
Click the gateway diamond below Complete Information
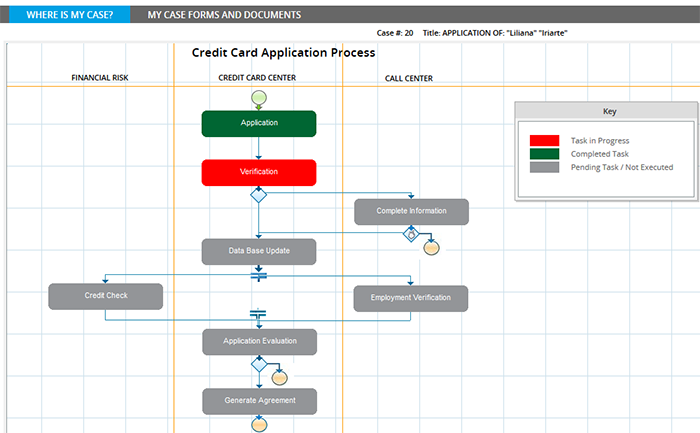[410, 234]
